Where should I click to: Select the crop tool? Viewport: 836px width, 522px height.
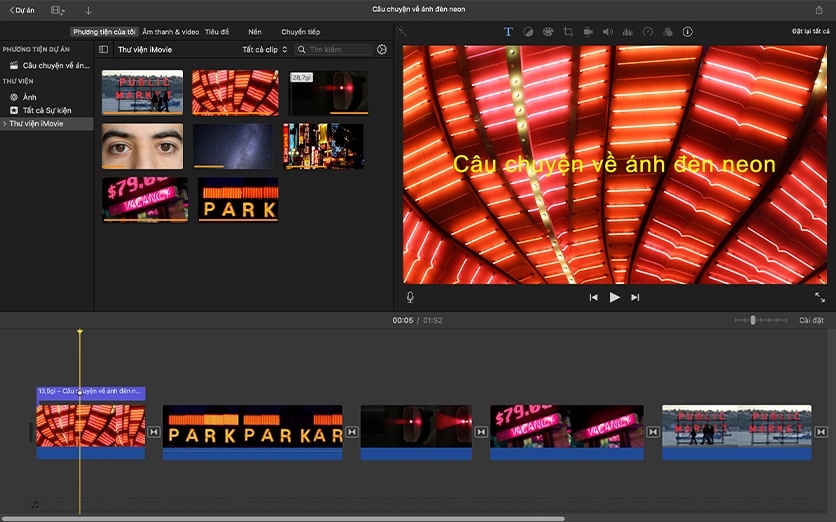click(568, 32)
